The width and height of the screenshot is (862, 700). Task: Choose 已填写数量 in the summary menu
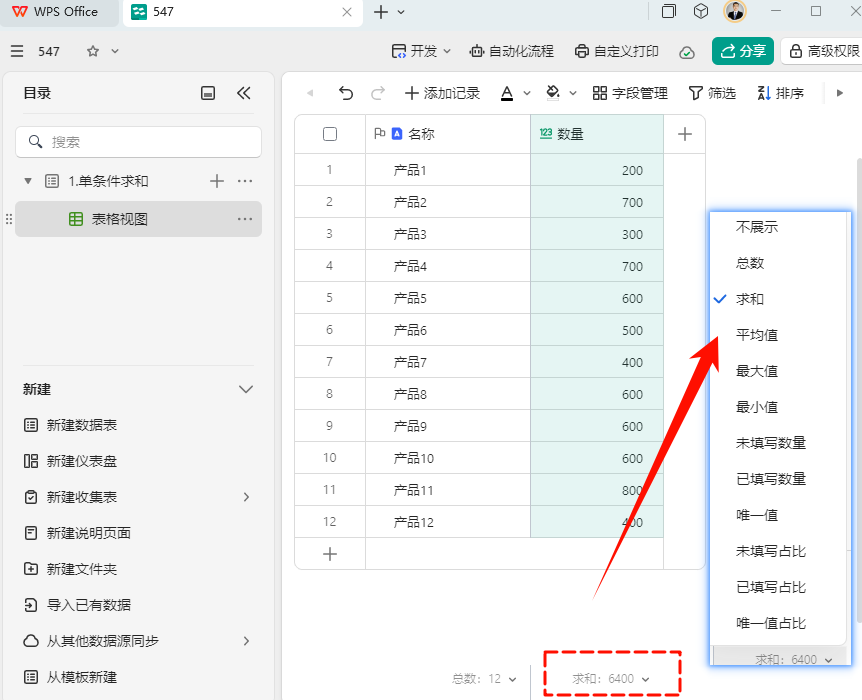(x=771, y=479)
